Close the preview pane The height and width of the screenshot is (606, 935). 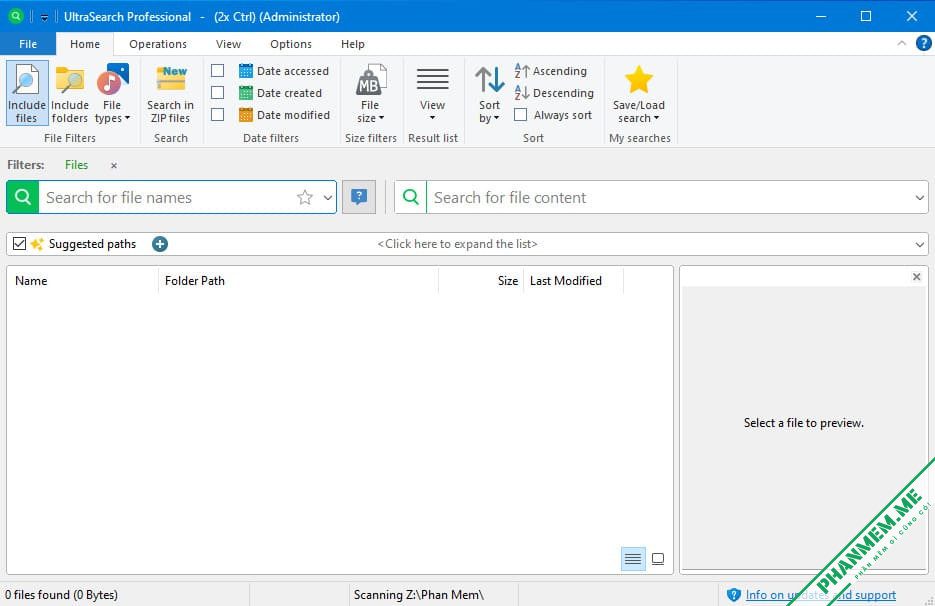tap(917, 277)
